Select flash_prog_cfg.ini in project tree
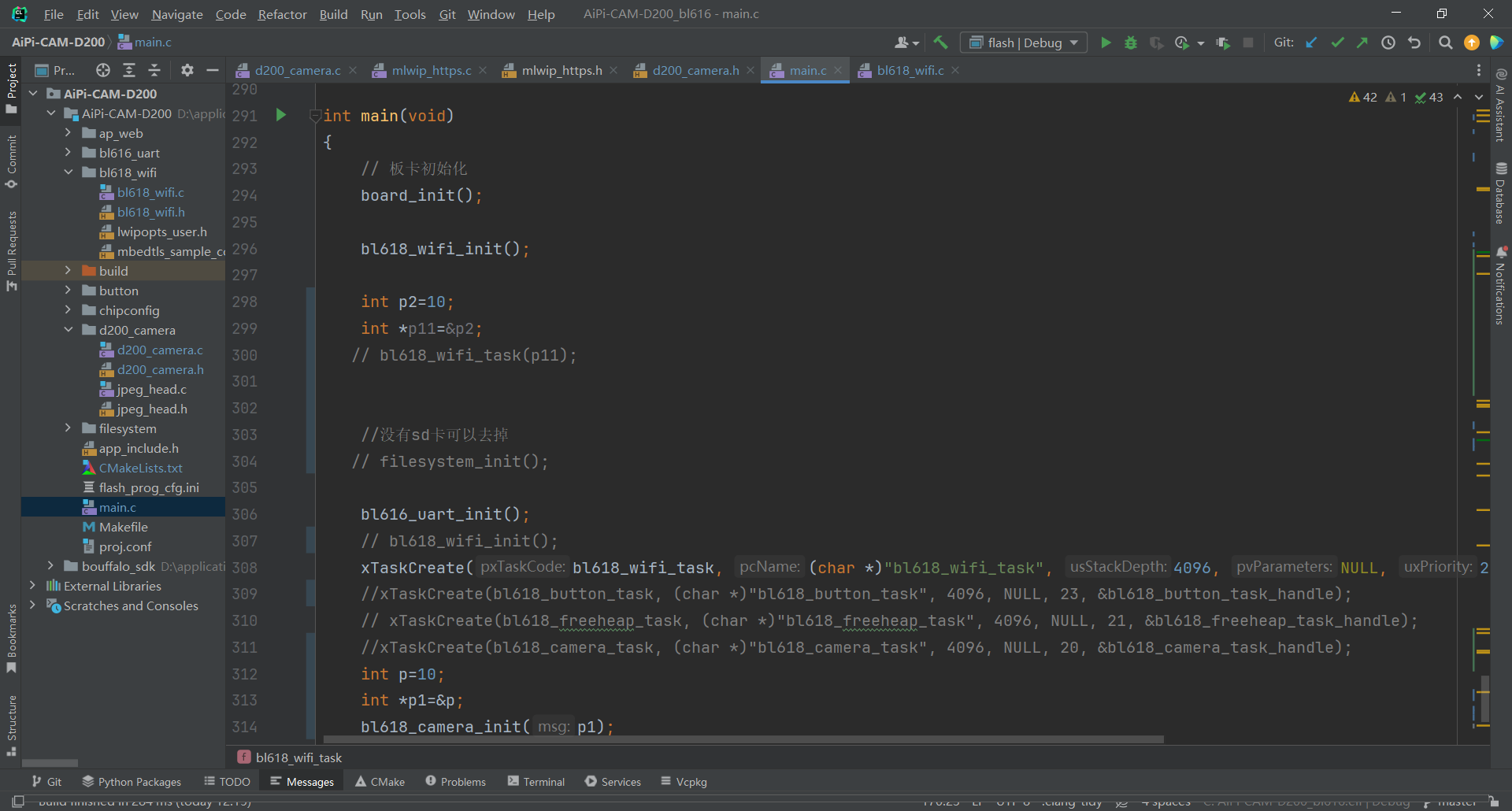Viewport: 1512px width, 811px height. (x=149, y=487)
